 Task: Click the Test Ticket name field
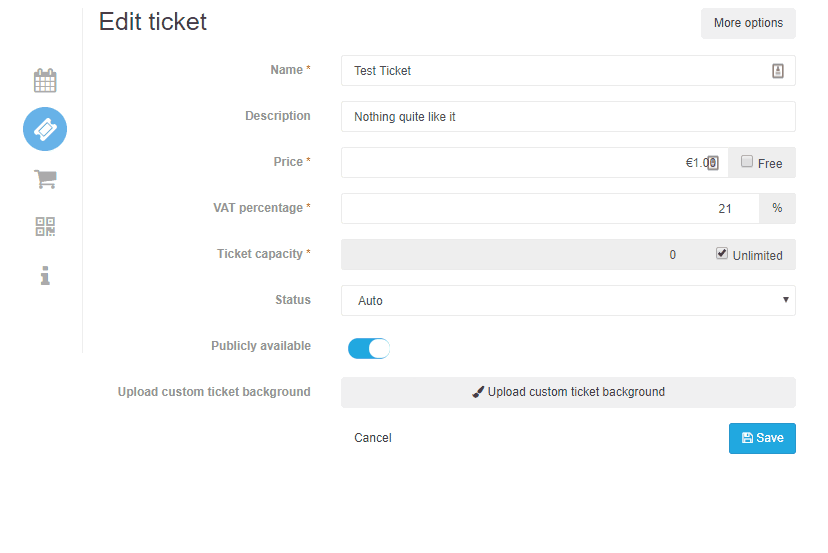[x=568, y=71]
